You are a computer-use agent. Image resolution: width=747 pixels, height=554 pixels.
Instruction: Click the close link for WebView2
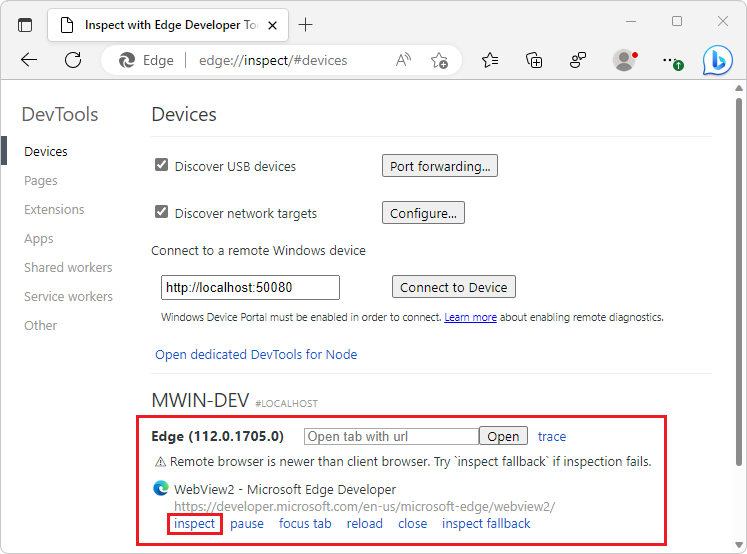[x=413, y=524]
